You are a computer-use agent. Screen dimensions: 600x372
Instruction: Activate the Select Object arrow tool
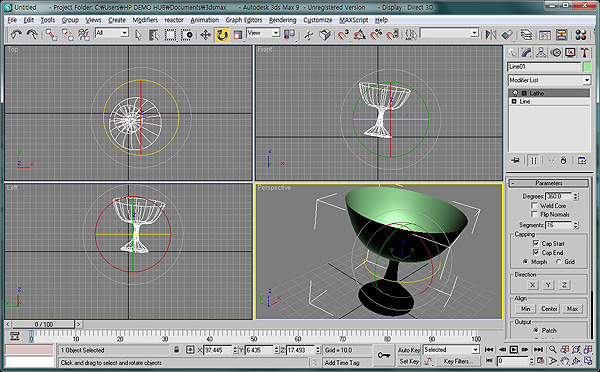(138, 35)
